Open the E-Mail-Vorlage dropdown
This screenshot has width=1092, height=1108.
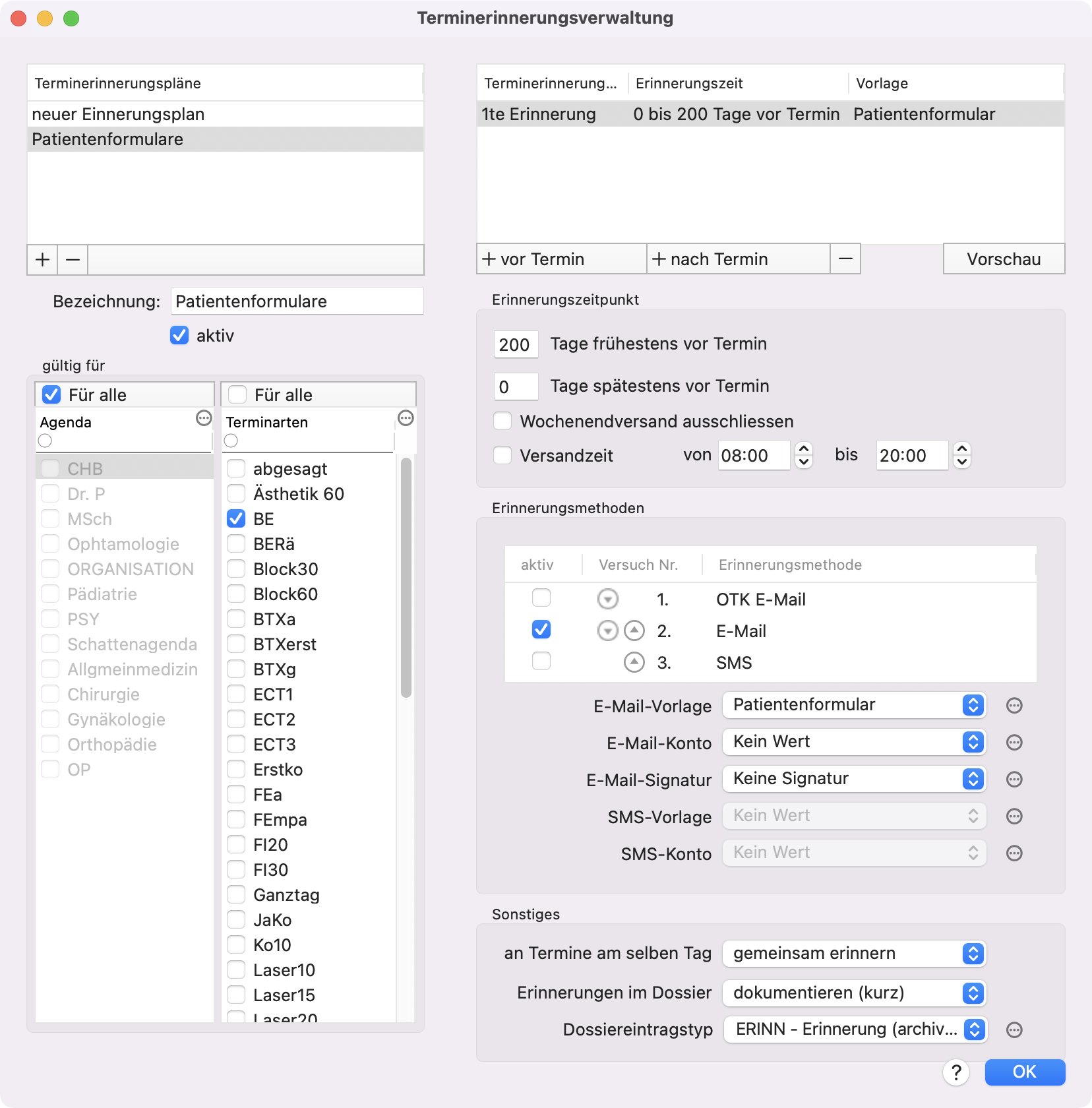(x=854, y=705)
